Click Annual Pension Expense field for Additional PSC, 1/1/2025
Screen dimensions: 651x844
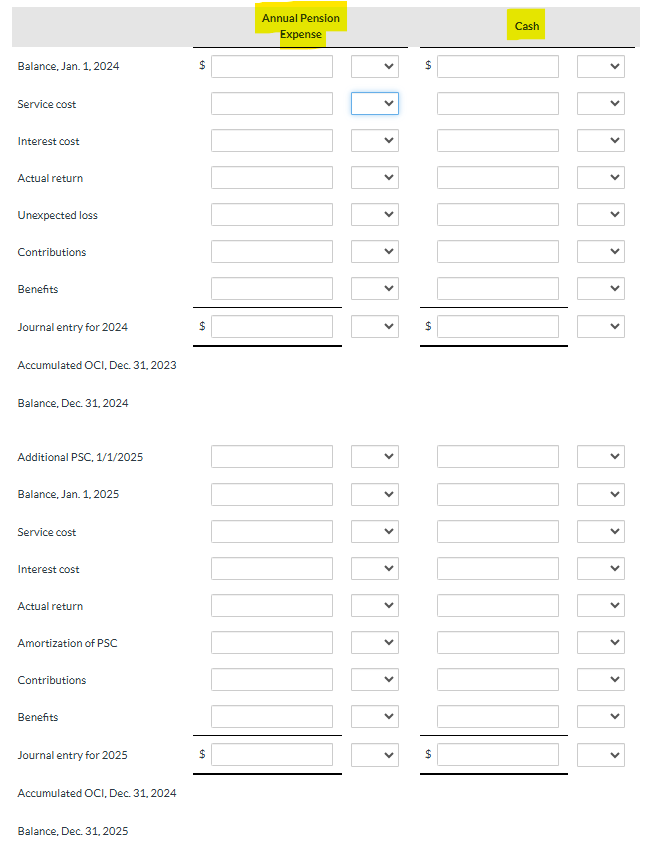coord(272,456)
